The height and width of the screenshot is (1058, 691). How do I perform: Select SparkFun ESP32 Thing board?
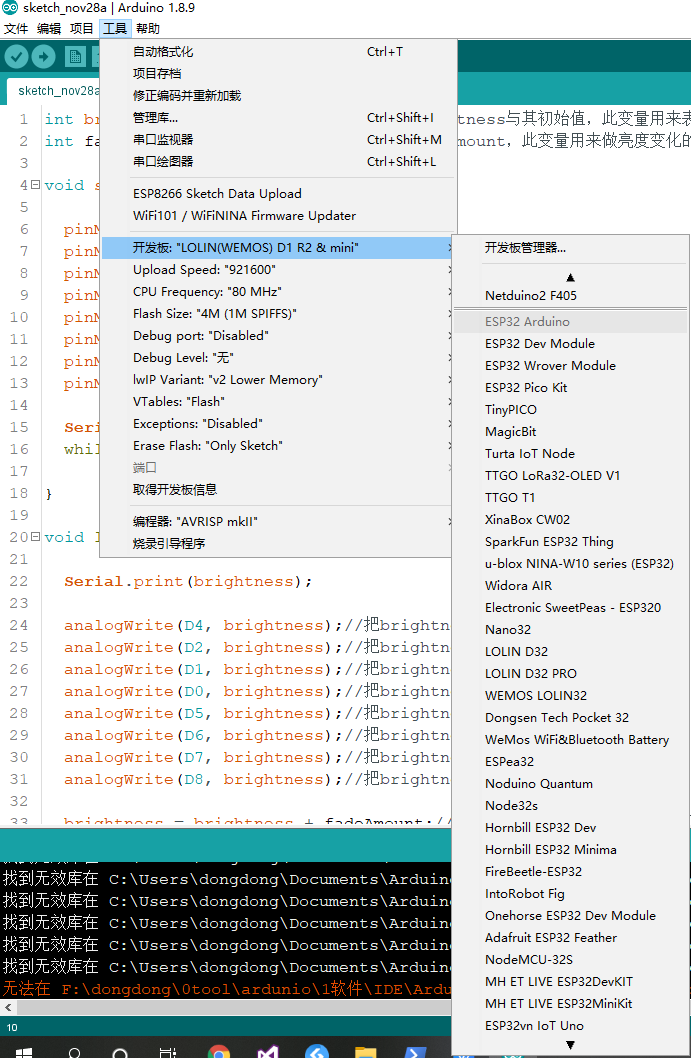pos(571,542)
